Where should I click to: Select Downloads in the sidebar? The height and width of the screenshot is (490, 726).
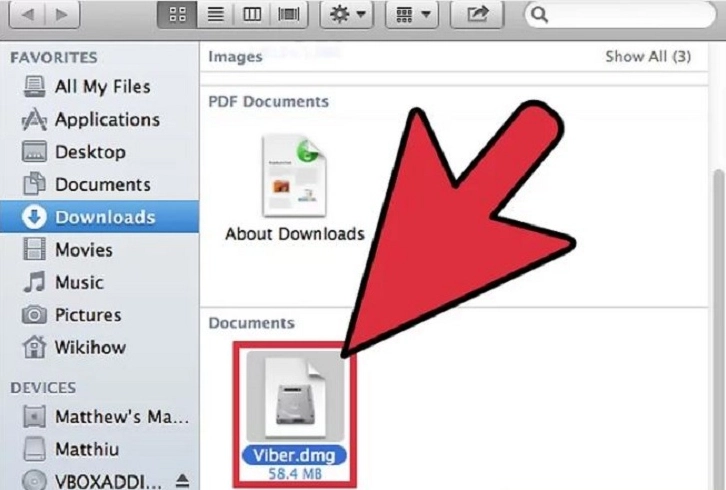point(99,217)
